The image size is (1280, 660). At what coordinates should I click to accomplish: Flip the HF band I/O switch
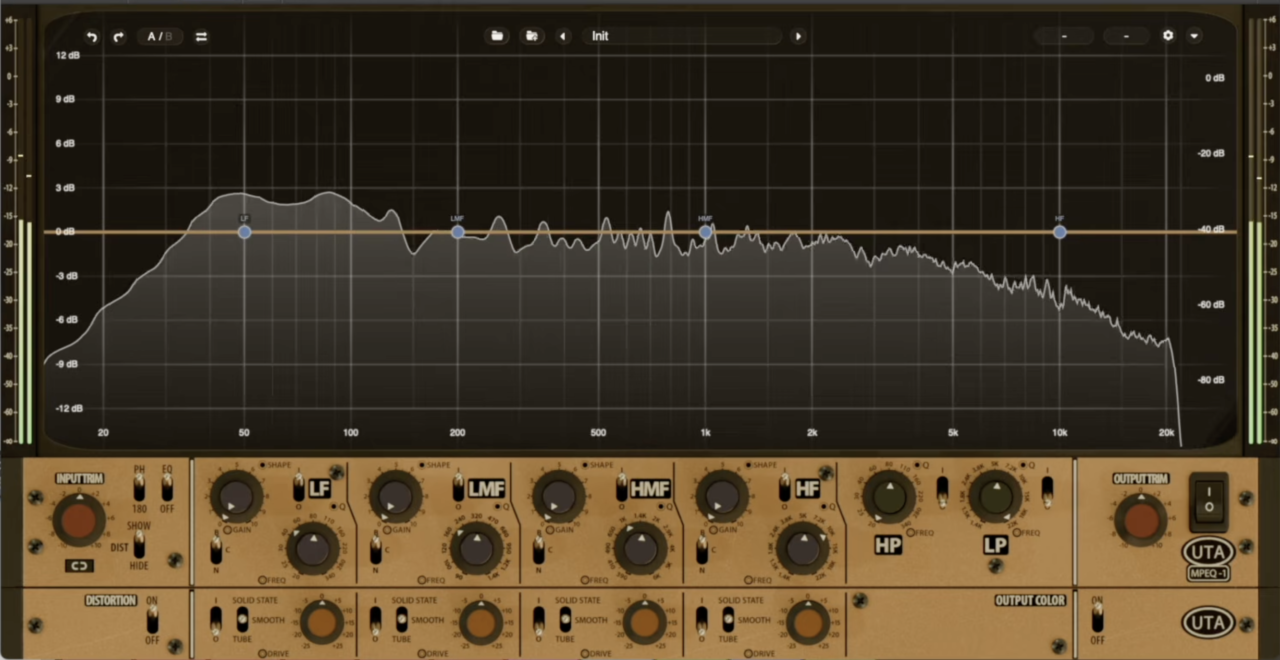(785, 488)
